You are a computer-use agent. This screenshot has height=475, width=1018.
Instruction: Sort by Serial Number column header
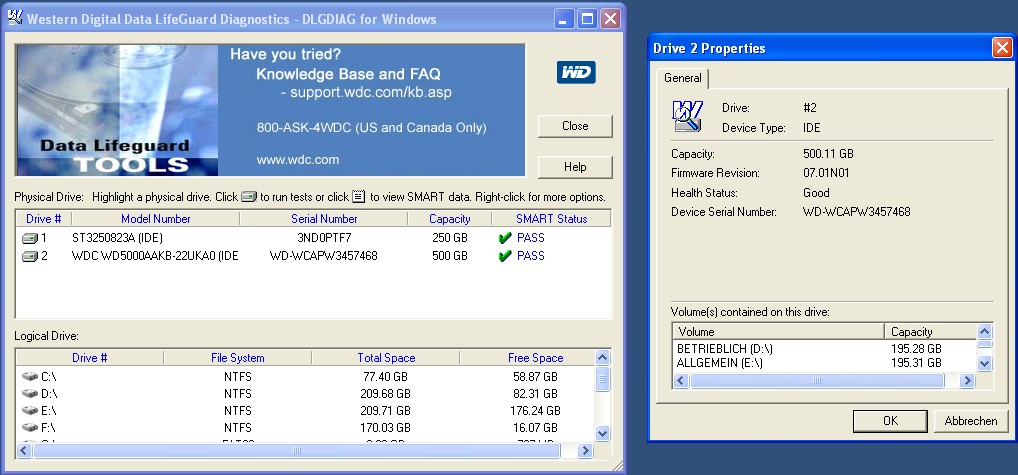pos(324,219)
